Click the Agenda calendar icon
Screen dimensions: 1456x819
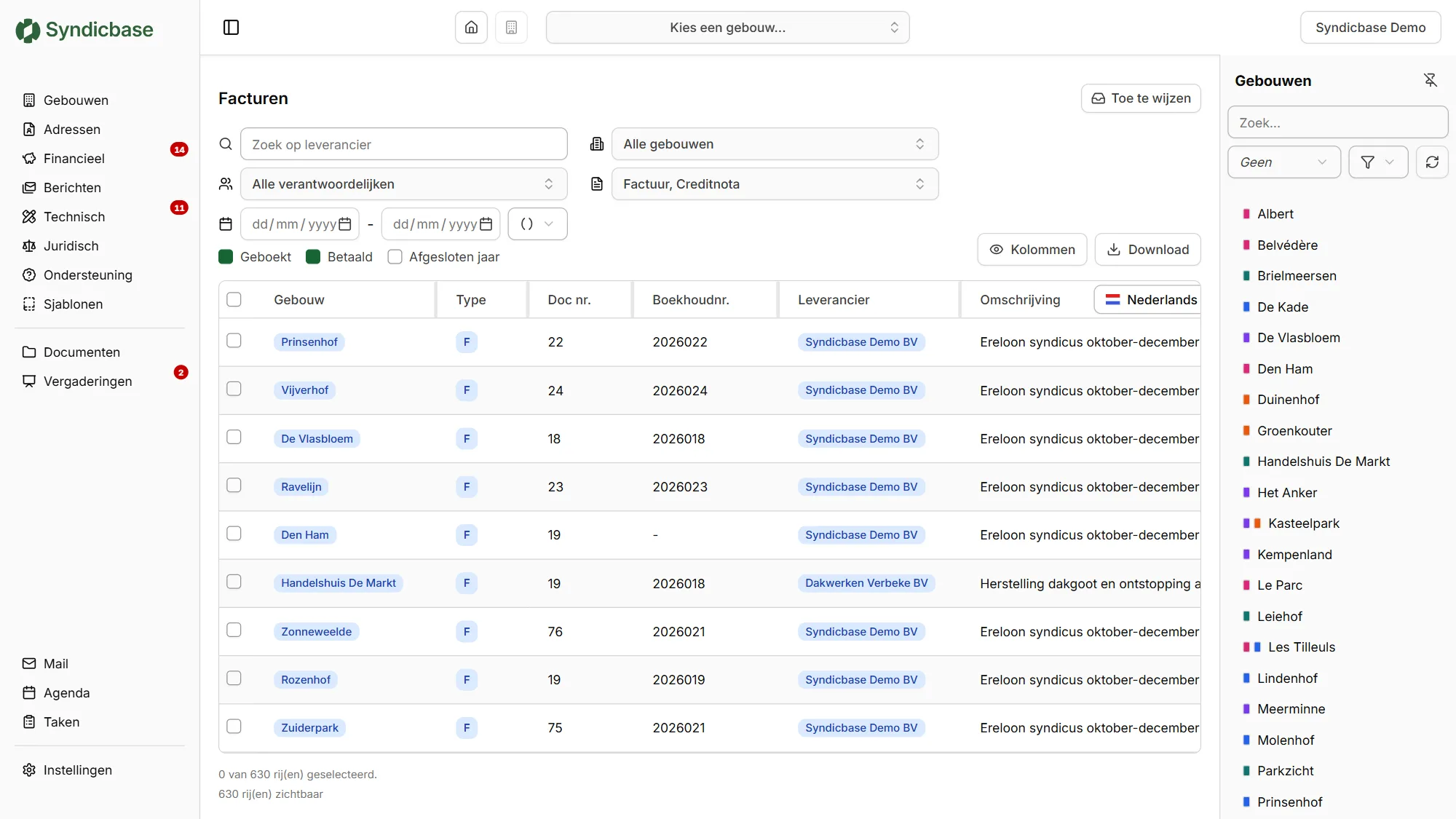29,693
